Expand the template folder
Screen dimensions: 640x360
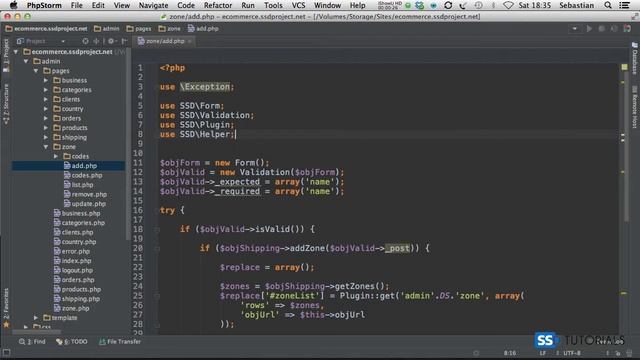click(36, 318)
